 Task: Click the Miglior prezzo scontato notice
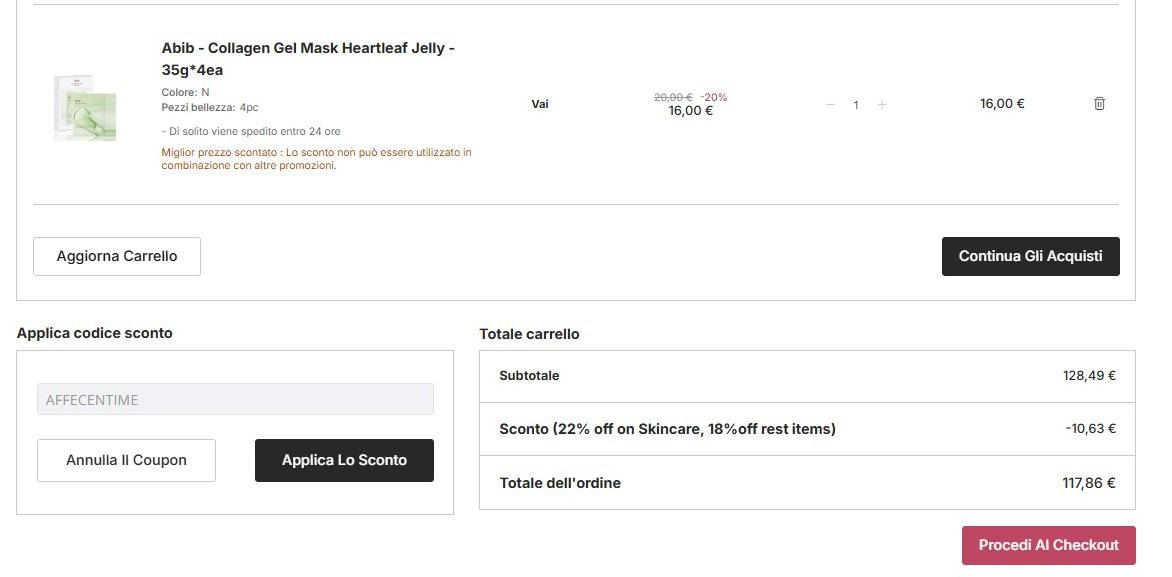[x=316, y=159]
